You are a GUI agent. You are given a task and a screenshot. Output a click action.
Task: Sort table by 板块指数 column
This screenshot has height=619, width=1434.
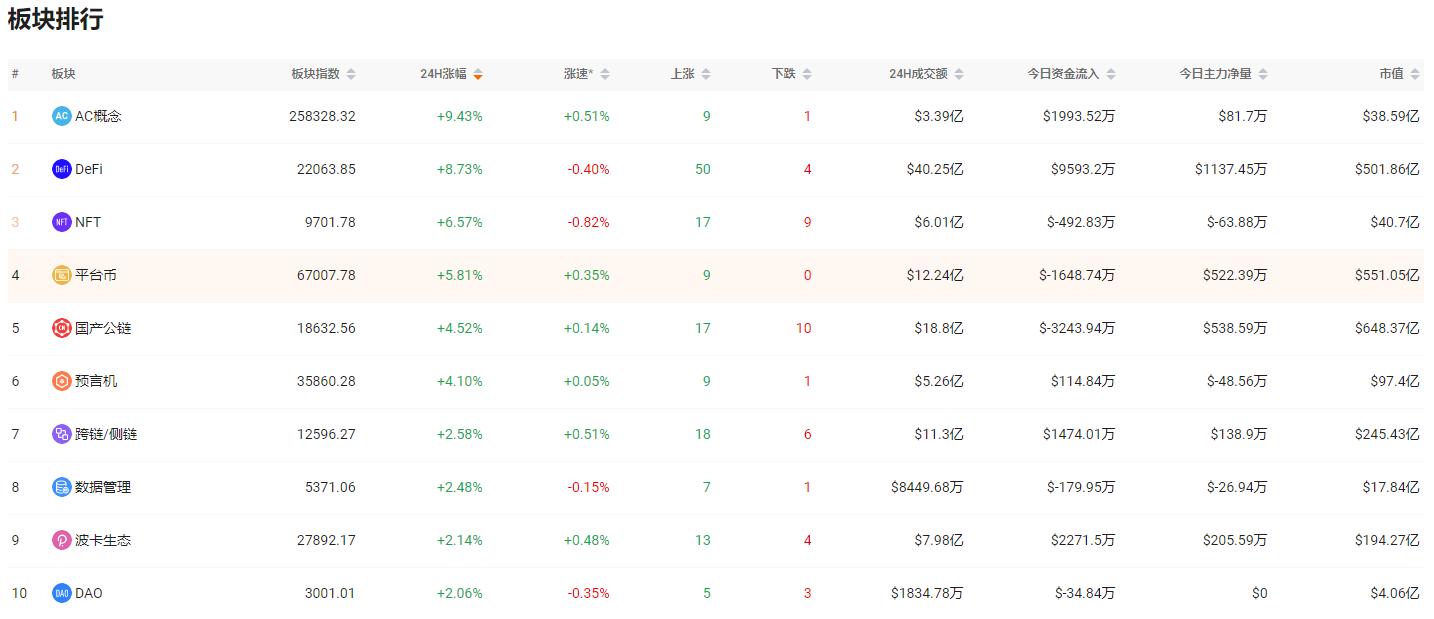(323, 74)
